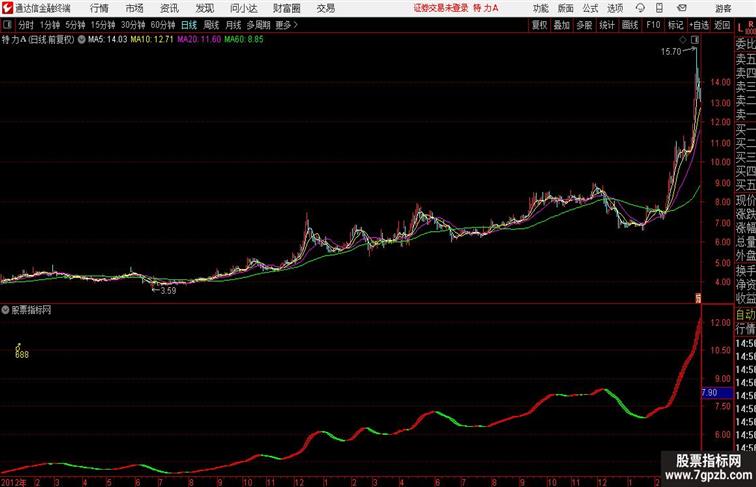Open the 多周期 multi-period view
This screenshot has height=487, width=756.
258,25
